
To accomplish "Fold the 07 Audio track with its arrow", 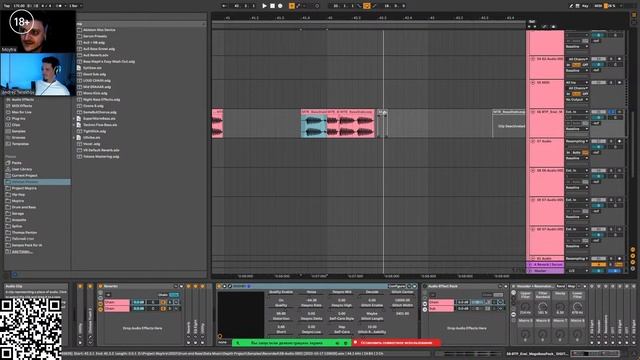I will click(533, 141).
